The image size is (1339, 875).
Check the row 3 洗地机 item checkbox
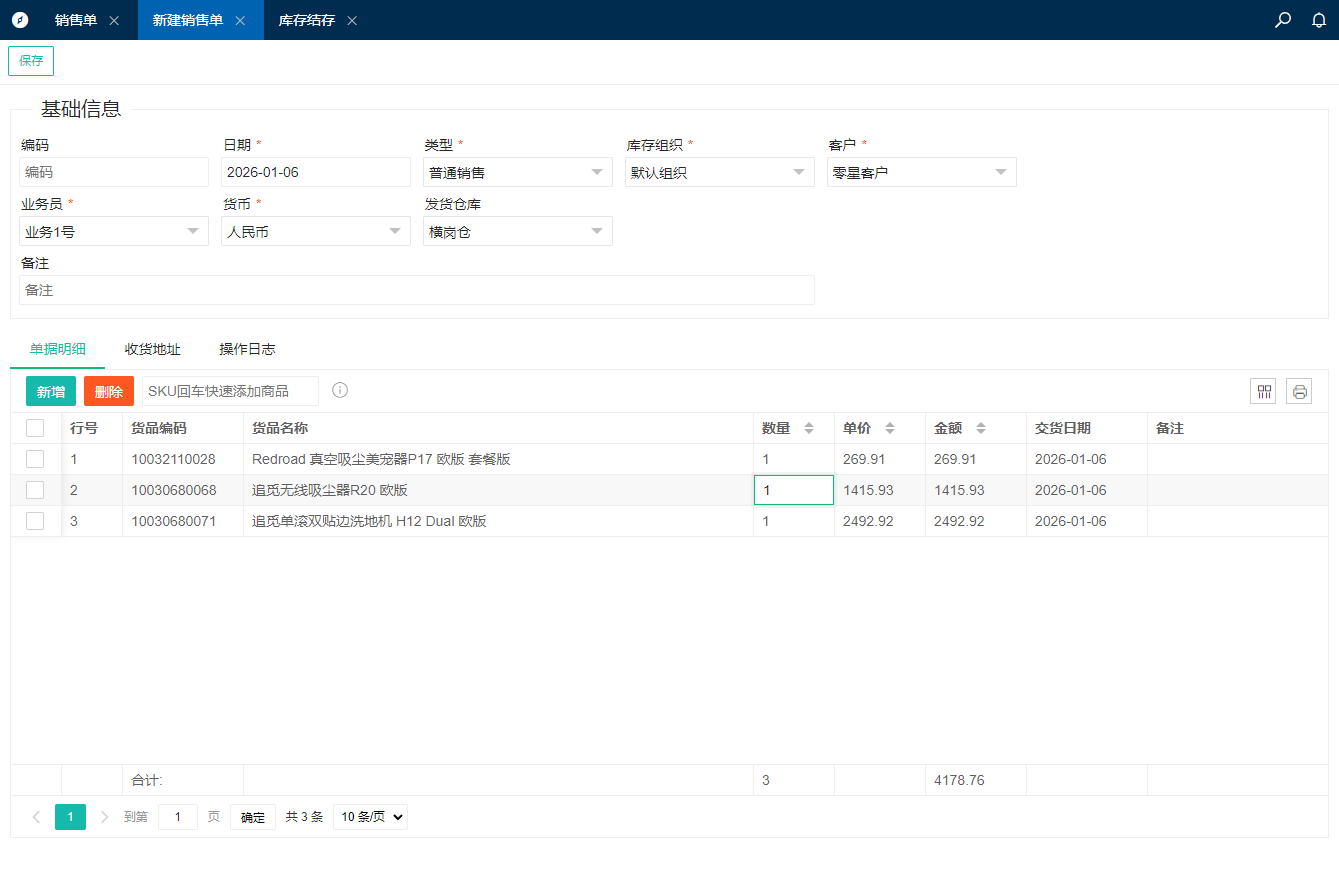point(35,521)
